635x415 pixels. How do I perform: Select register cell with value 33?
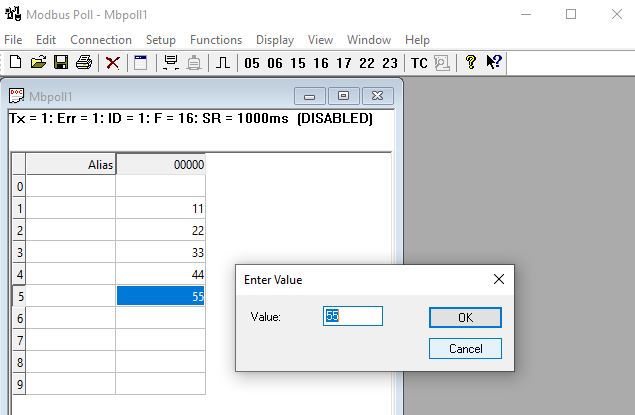point(160,252)
